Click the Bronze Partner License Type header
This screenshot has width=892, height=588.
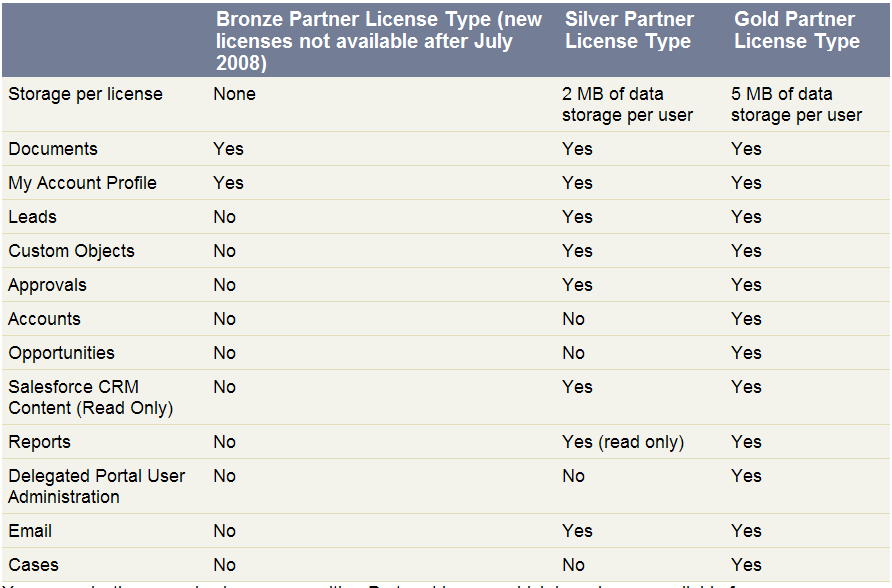pos(379,41)
